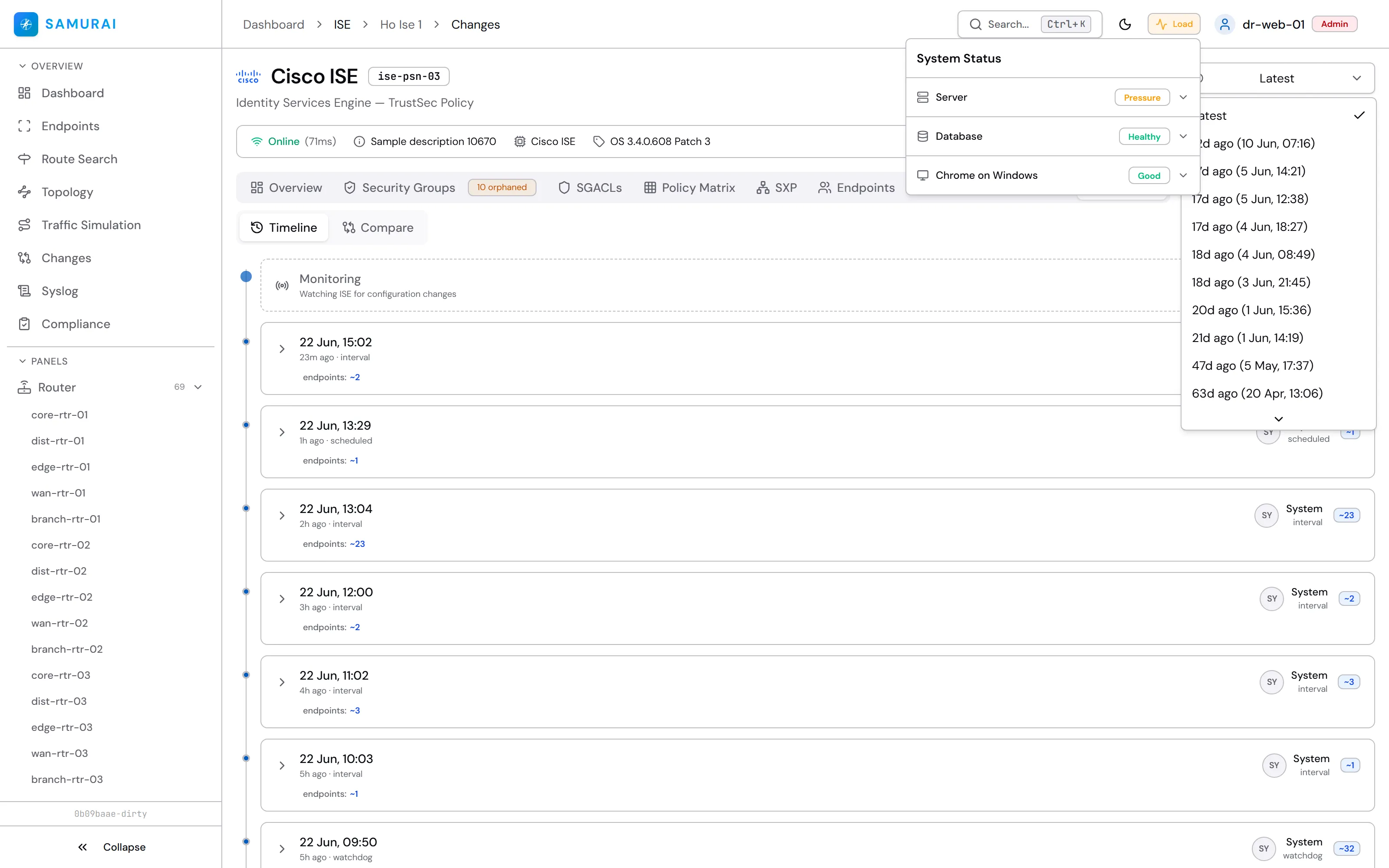The height and width of the screenshot is (868, 1389).
Task: Expand the Chrome on Windows status row
Action: pos(1053,175)
